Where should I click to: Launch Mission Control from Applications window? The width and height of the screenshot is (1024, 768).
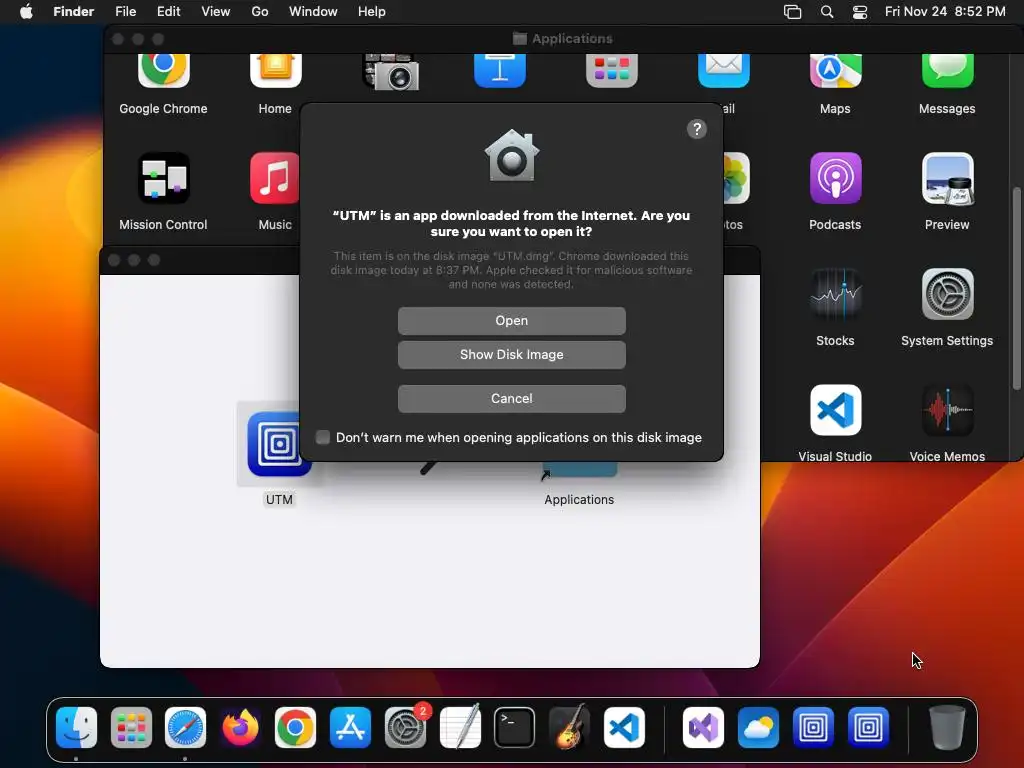[163, 178]
